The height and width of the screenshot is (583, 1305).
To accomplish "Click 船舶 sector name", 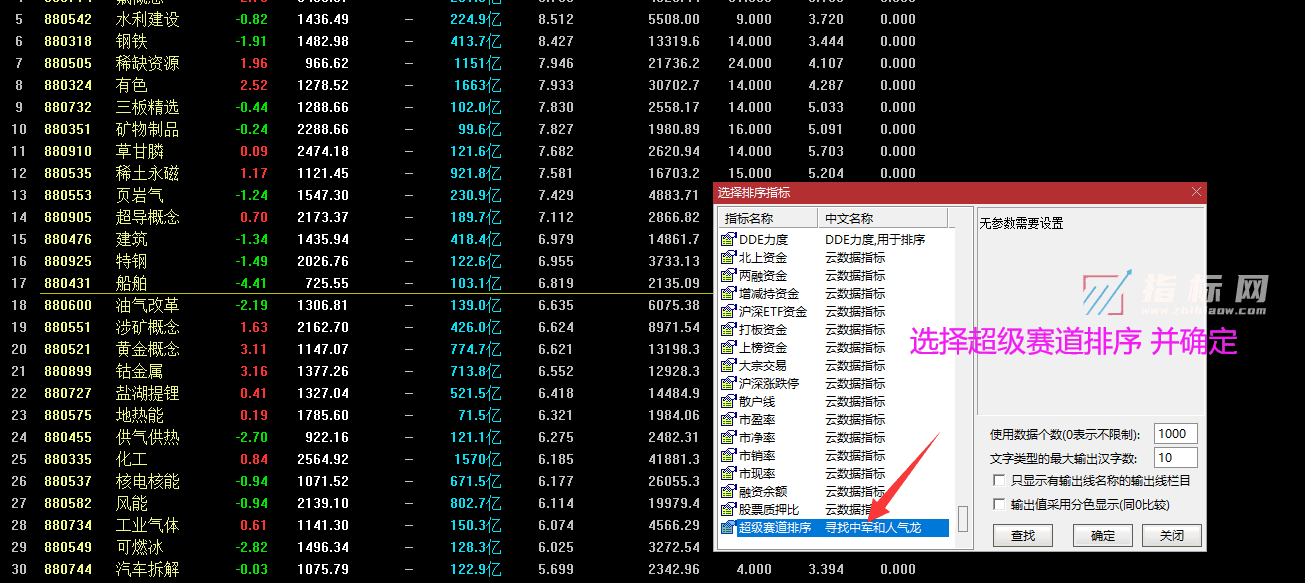I will point(132,283).
